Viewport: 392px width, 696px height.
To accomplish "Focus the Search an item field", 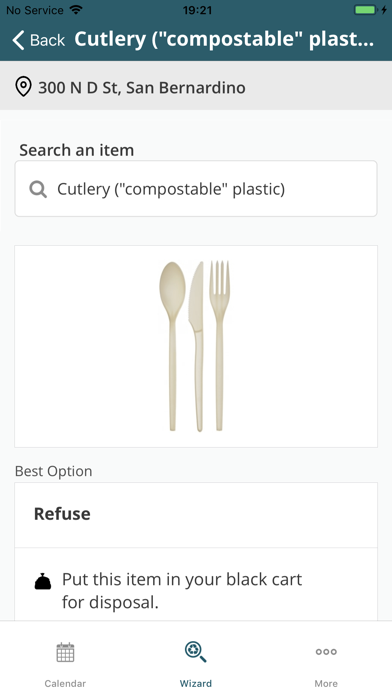I will pyautogui.click(x=196, y=189).
